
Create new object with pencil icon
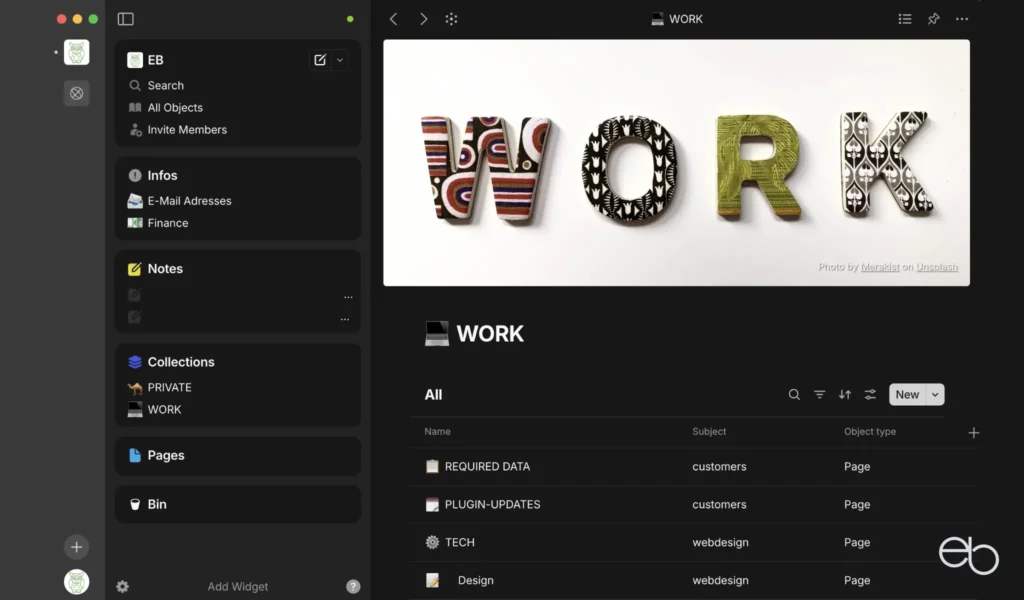[319, 60]
